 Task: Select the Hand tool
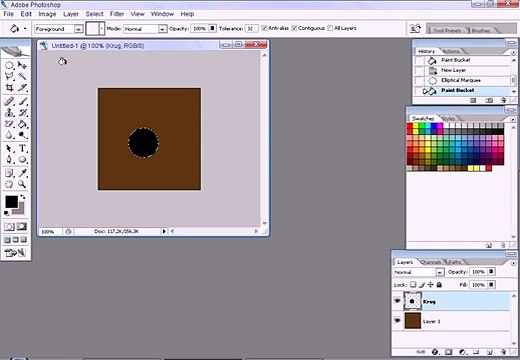(9, 184)
